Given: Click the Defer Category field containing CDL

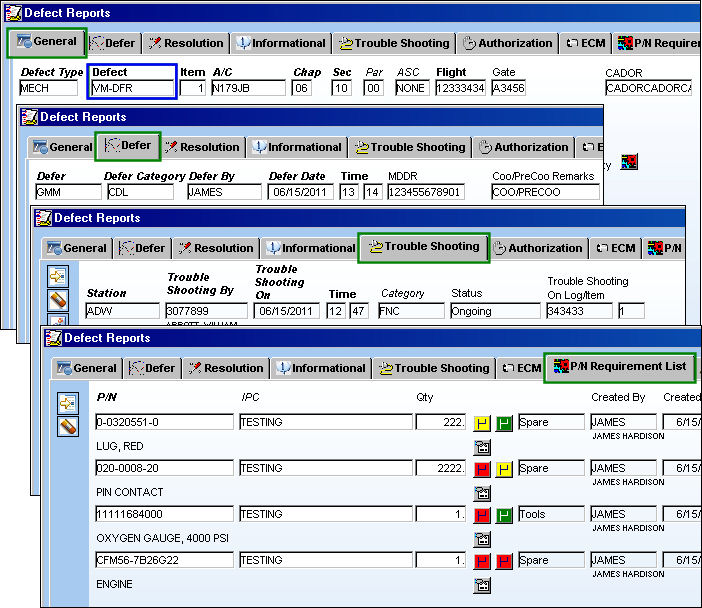Looking at the screenshot, I should (x=140, y=192).
